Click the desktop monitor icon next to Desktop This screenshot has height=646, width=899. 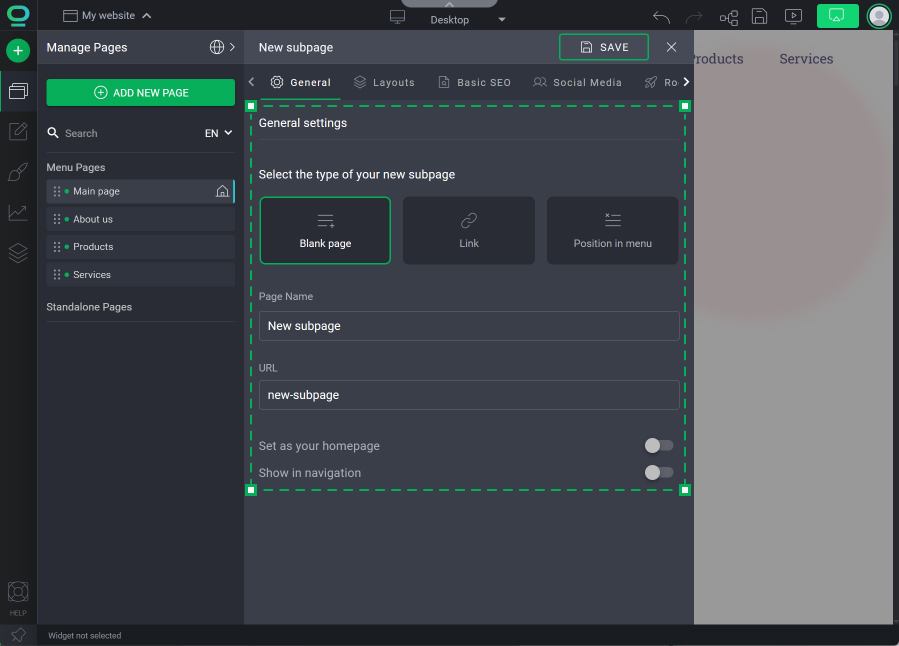(x=397, y=17)
